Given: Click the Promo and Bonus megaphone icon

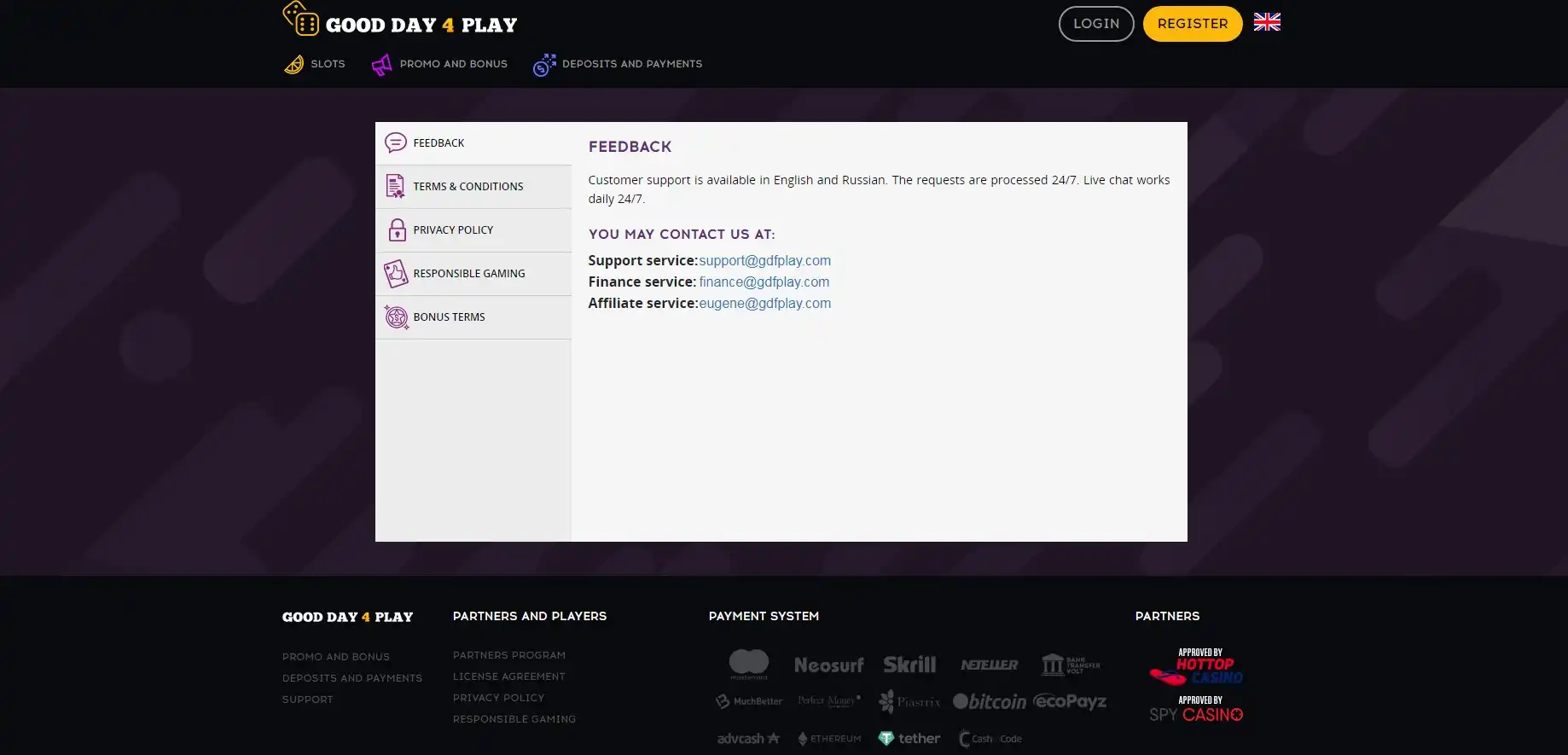Looking at the screenshot, I should tap(381, 65).
